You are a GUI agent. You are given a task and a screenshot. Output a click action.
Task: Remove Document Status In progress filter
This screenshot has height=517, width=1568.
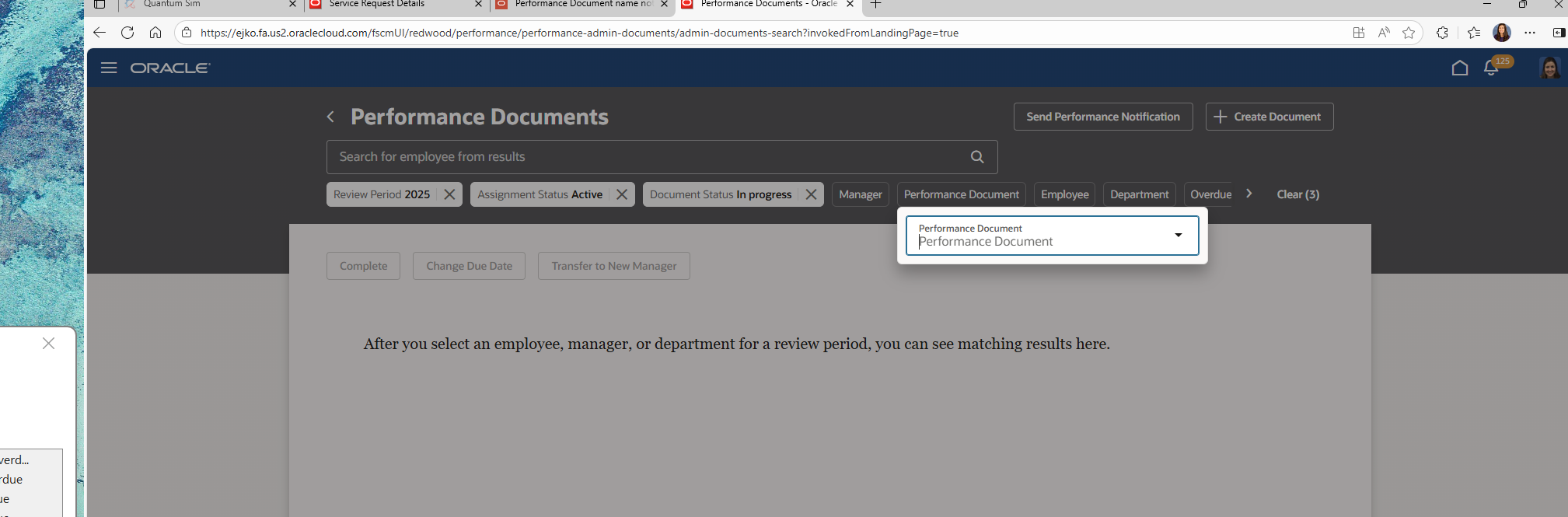[x=811, y=194]
